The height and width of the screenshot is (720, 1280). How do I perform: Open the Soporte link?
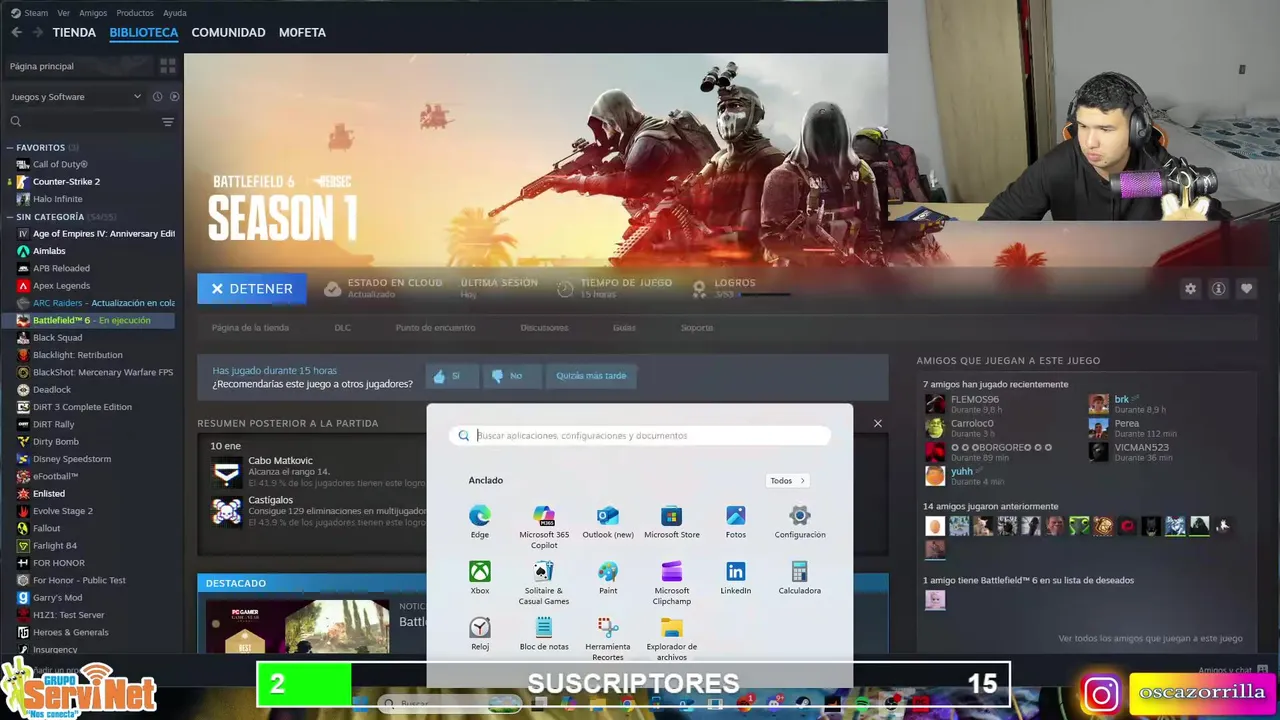point(697,328)
